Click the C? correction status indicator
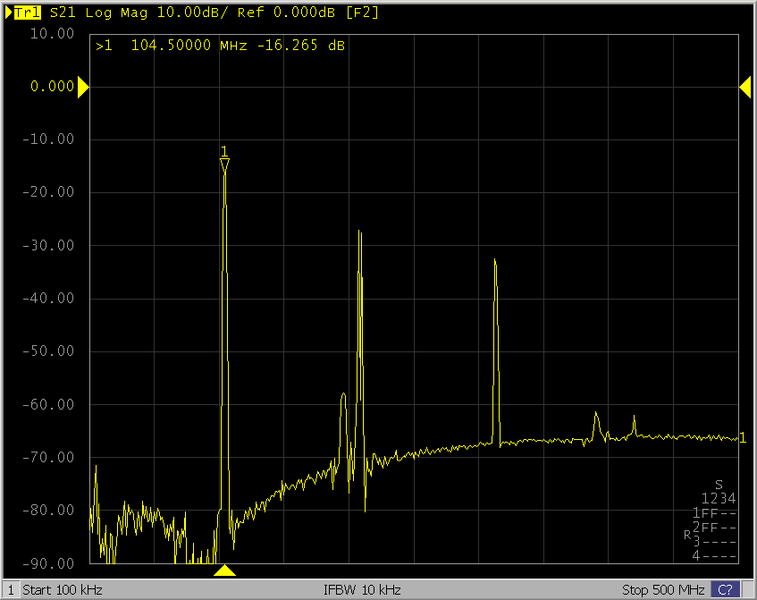This screenshot has width=757, height=600. coord(725,589)
